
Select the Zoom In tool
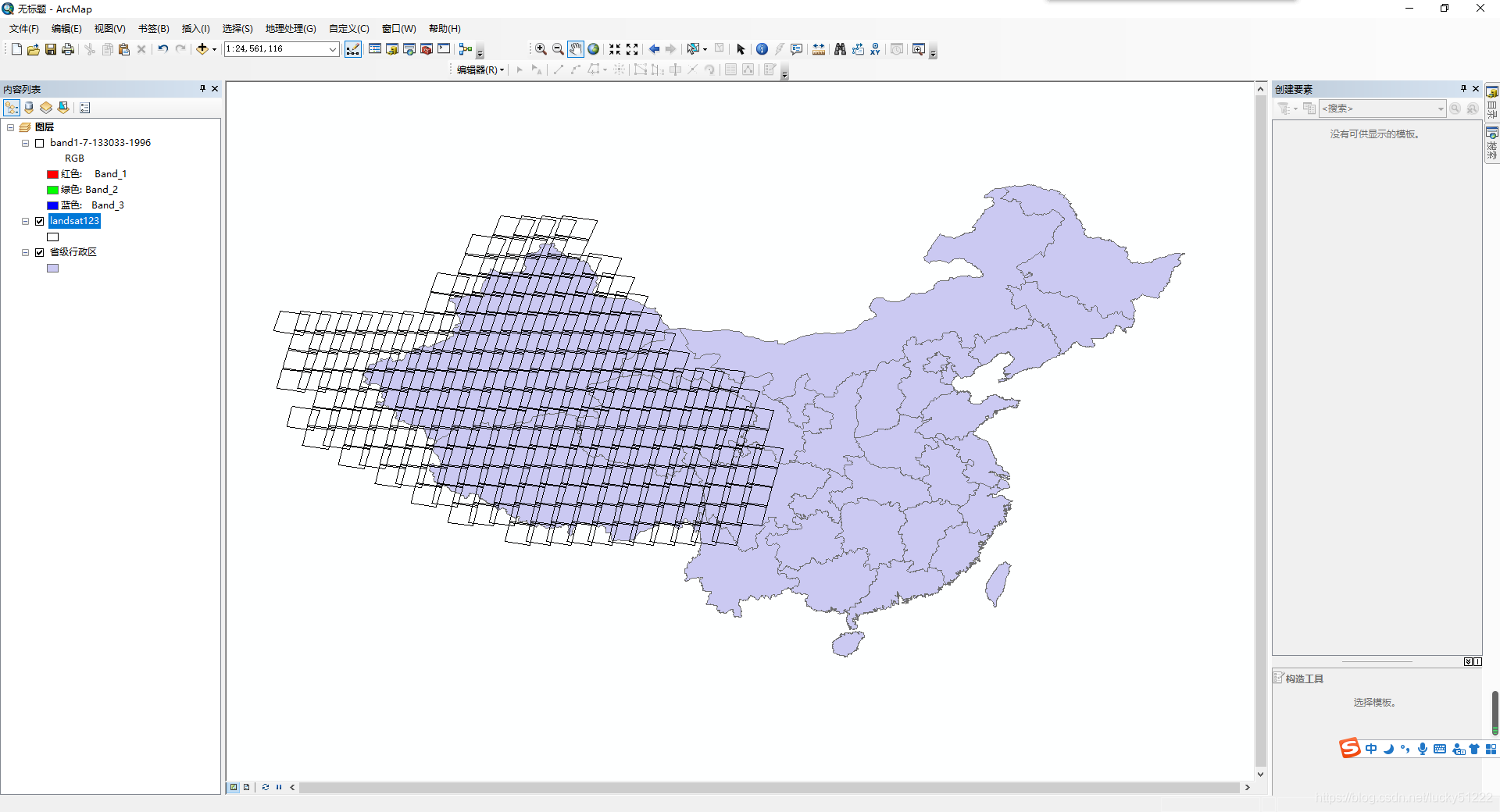click(x=541, y=49)
